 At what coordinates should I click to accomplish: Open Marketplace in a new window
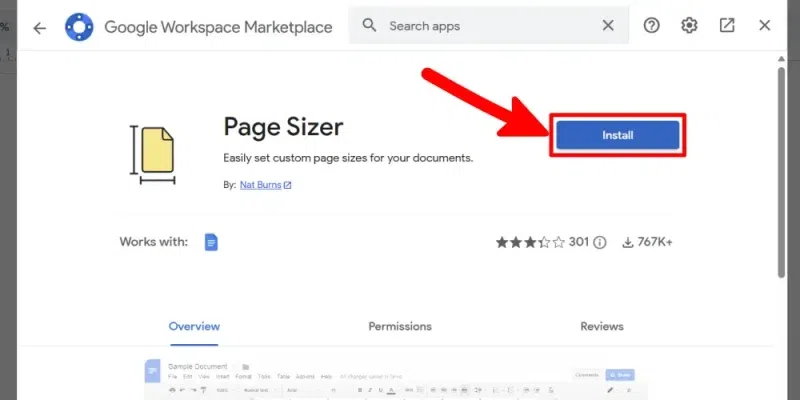[727, 26]
